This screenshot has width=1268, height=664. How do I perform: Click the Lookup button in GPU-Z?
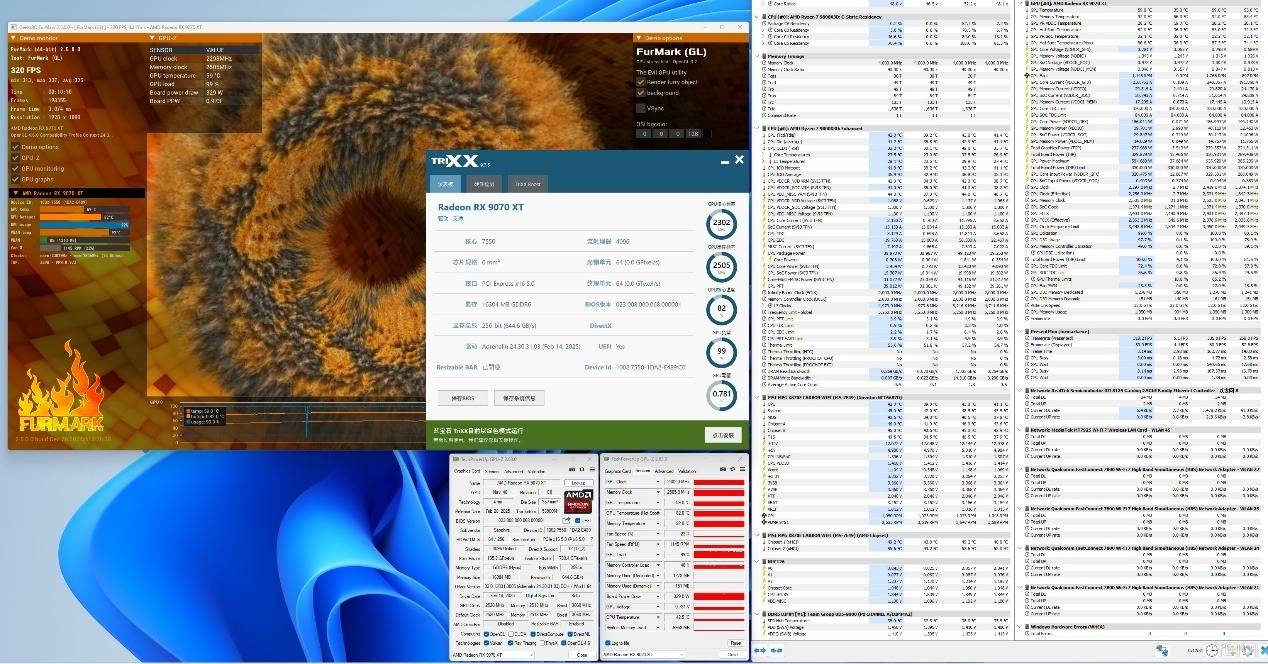coord(577,483)
